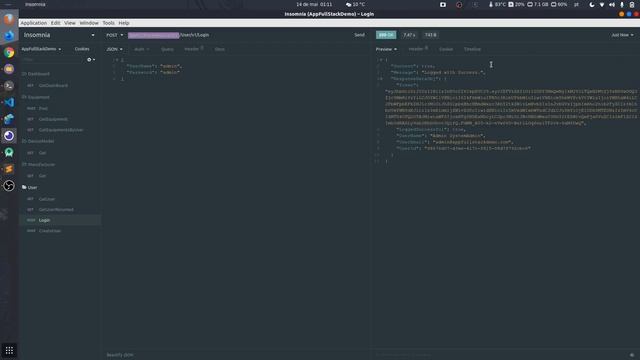The width and height of the screenshot is (640, 360).
Task: Open the View menu
Action: (x=70, y=23)
